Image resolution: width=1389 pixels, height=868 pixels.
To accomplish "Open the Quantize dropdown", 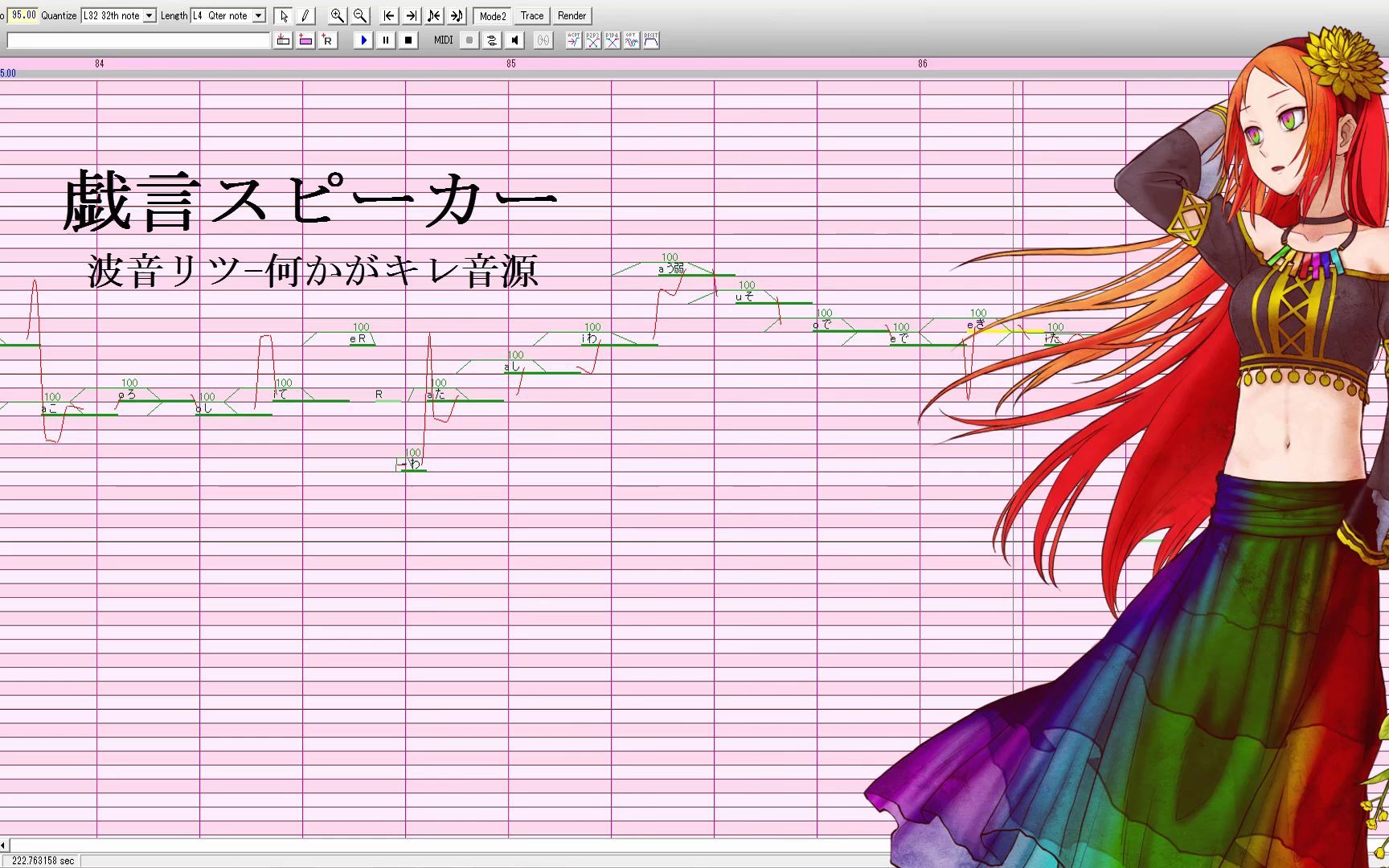I will [118, 16].
